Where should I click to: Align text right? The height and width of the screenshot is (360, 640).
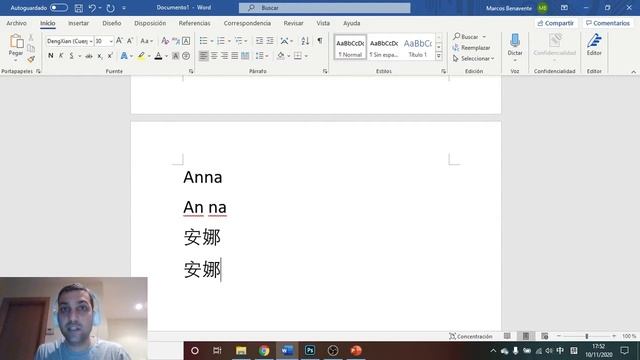pyautogui.click(x=224, y=56)
